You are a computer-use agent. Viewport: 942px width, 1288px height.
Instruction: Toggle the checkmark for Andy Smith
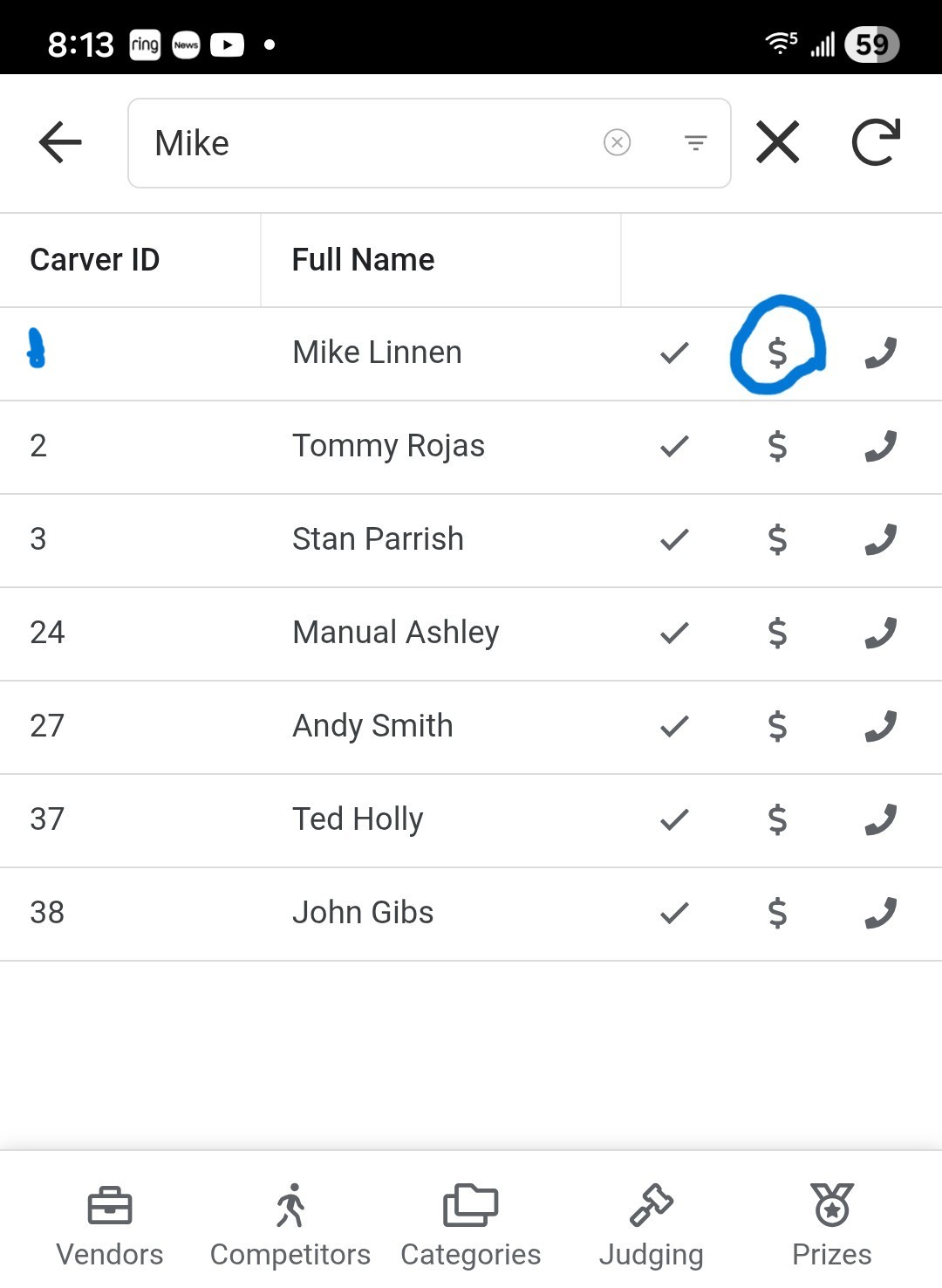pyautogui.click(x=674, y=726)
